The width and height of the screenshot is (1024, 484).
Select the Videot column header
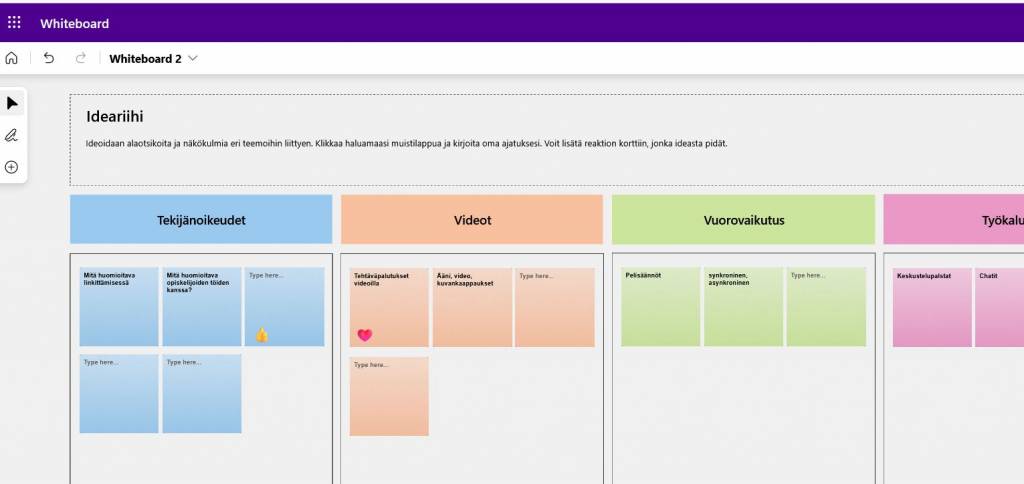[472, 220]
